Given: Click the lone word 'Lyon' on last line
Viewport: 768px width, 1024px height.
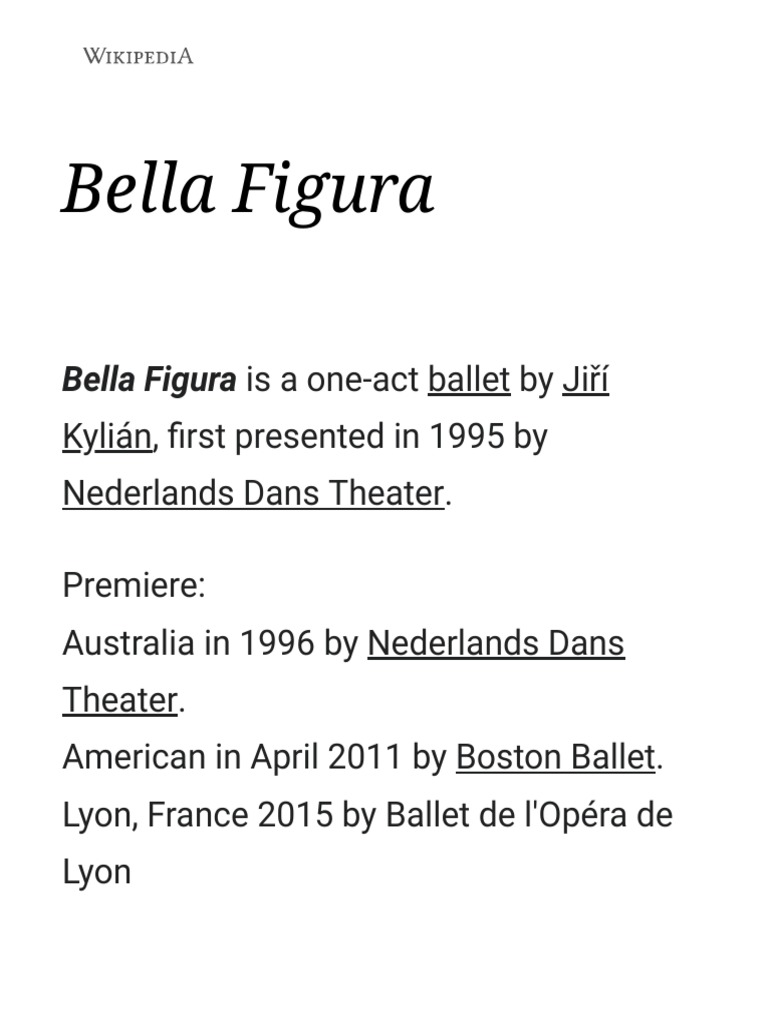Looking at the screenshot, I should pyautogui.click(x=96, y=872).
